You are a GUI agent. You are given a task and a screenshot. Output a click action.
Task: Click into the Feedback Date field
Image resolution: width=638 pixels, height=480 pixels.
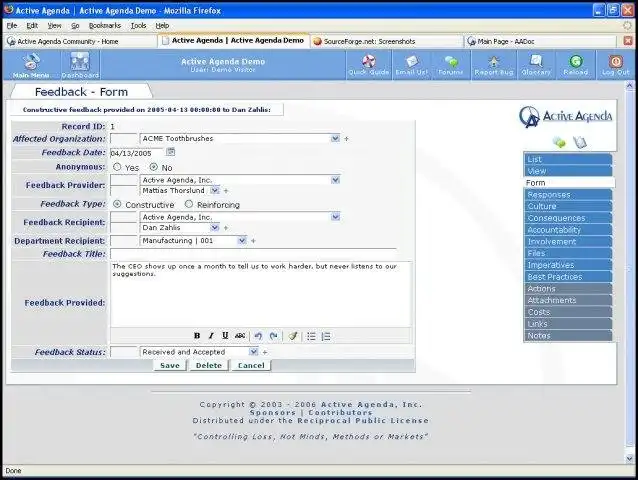[x=137, y=153]
